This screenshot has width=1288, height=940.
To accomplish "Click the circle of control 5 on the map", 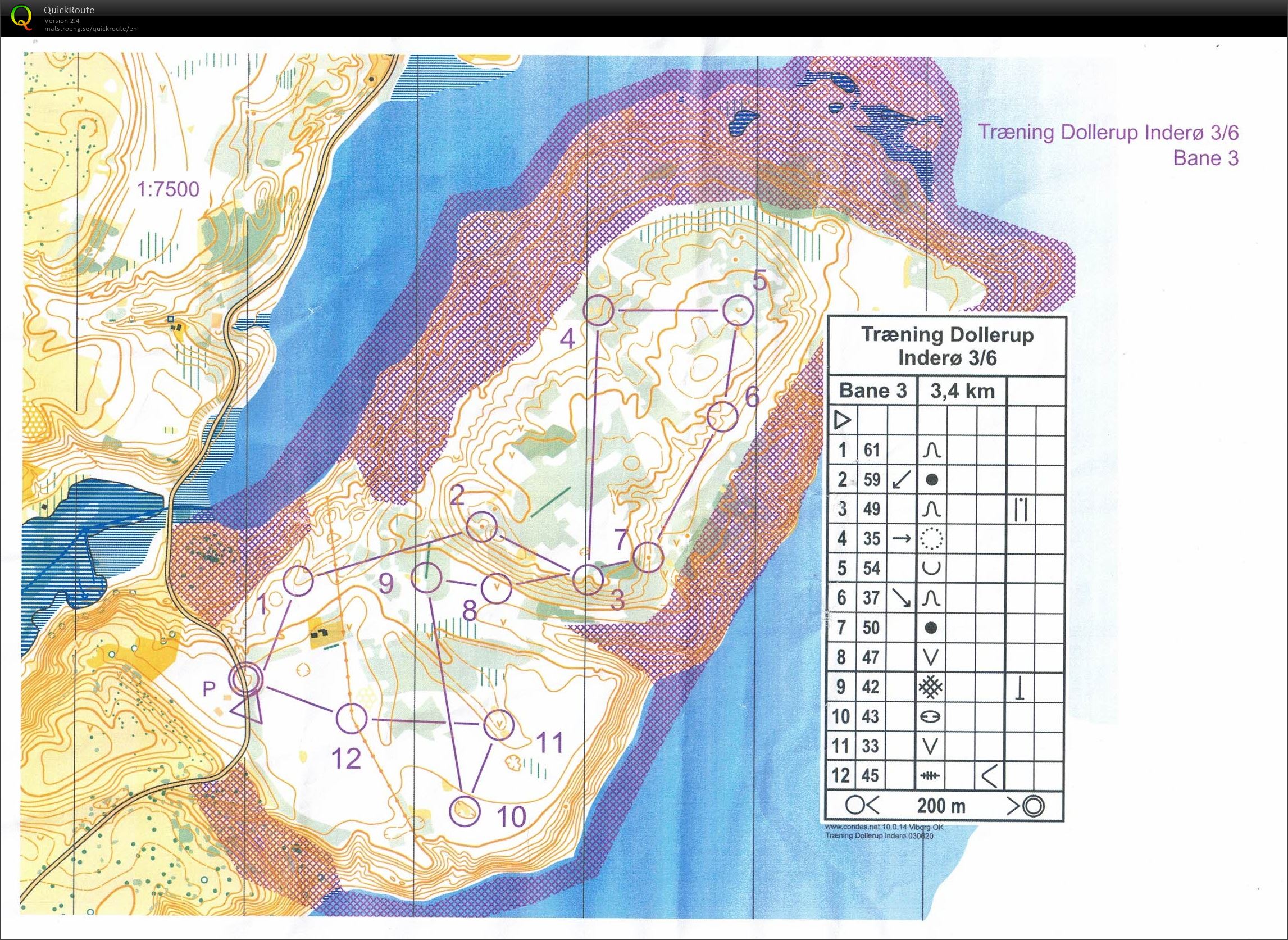I will click(x=738, y=311).
